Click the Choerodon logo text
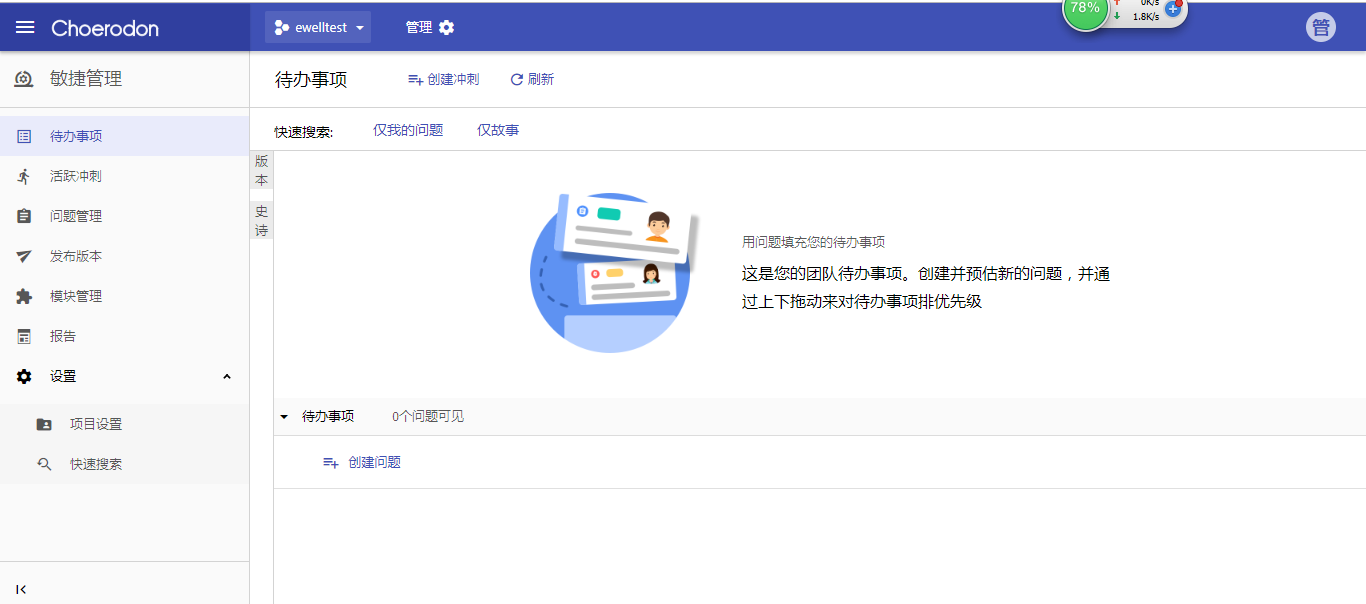This screenshot has height=604, width=1366. (105, 28)
